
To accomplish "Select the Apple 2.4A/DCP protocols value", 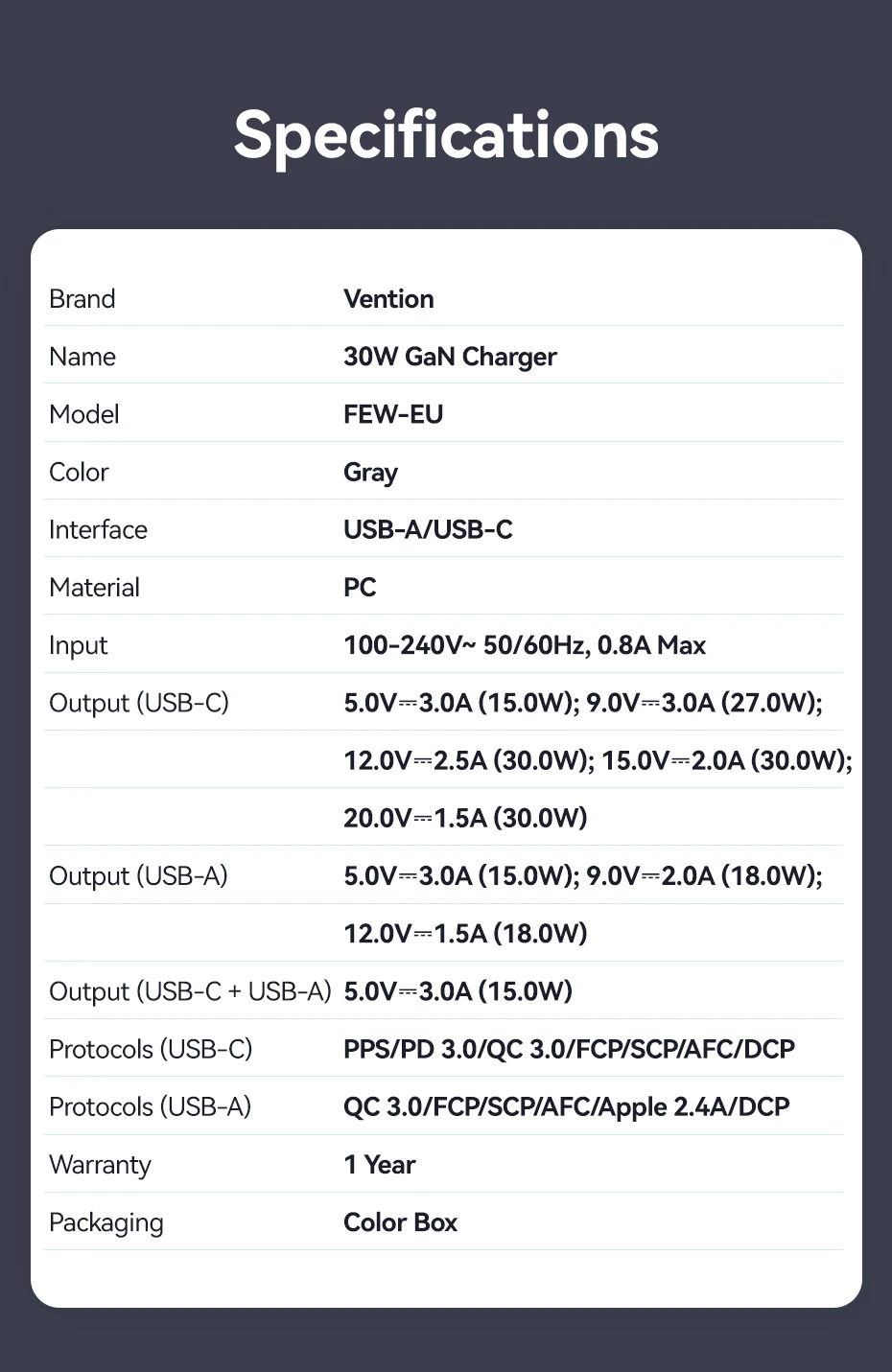I will pos(566,1106).
